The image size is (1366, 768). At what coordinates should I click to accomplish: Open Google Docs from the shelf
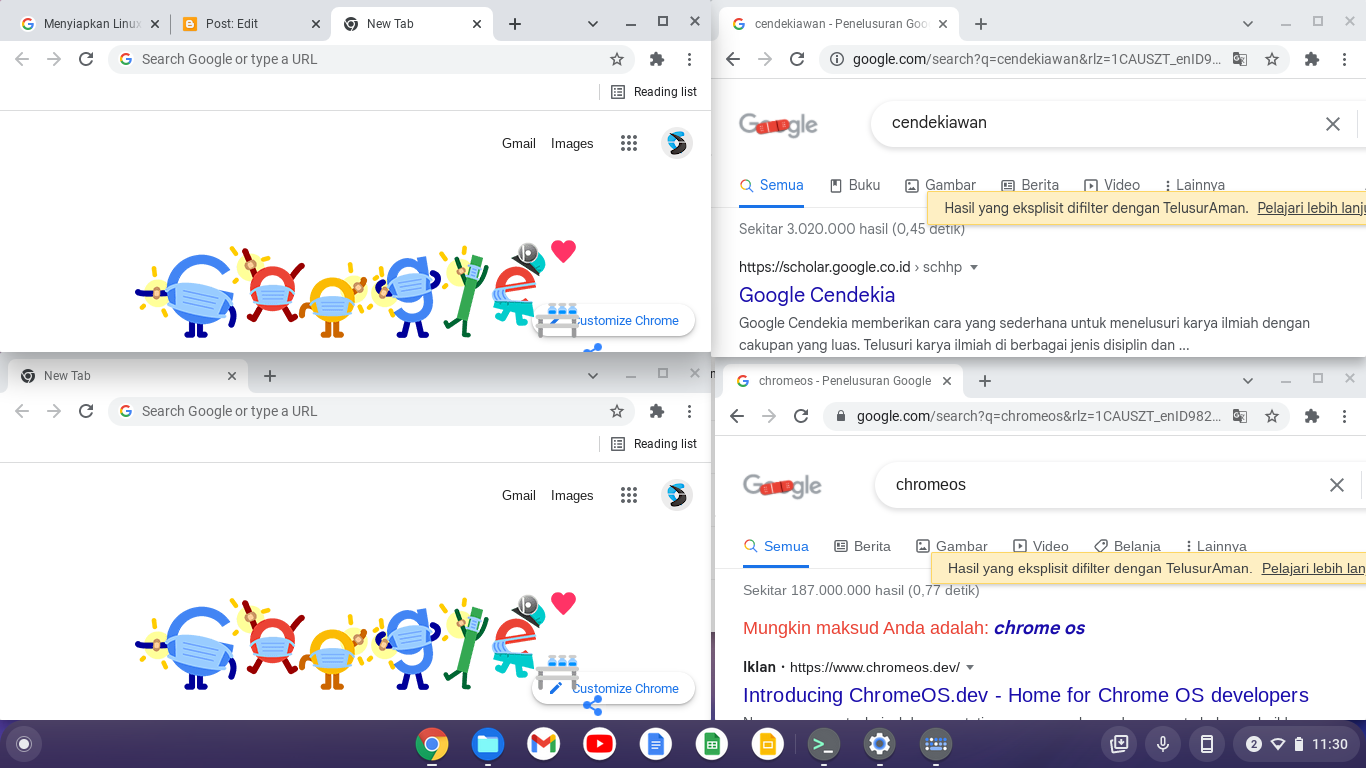pos(656,744)
